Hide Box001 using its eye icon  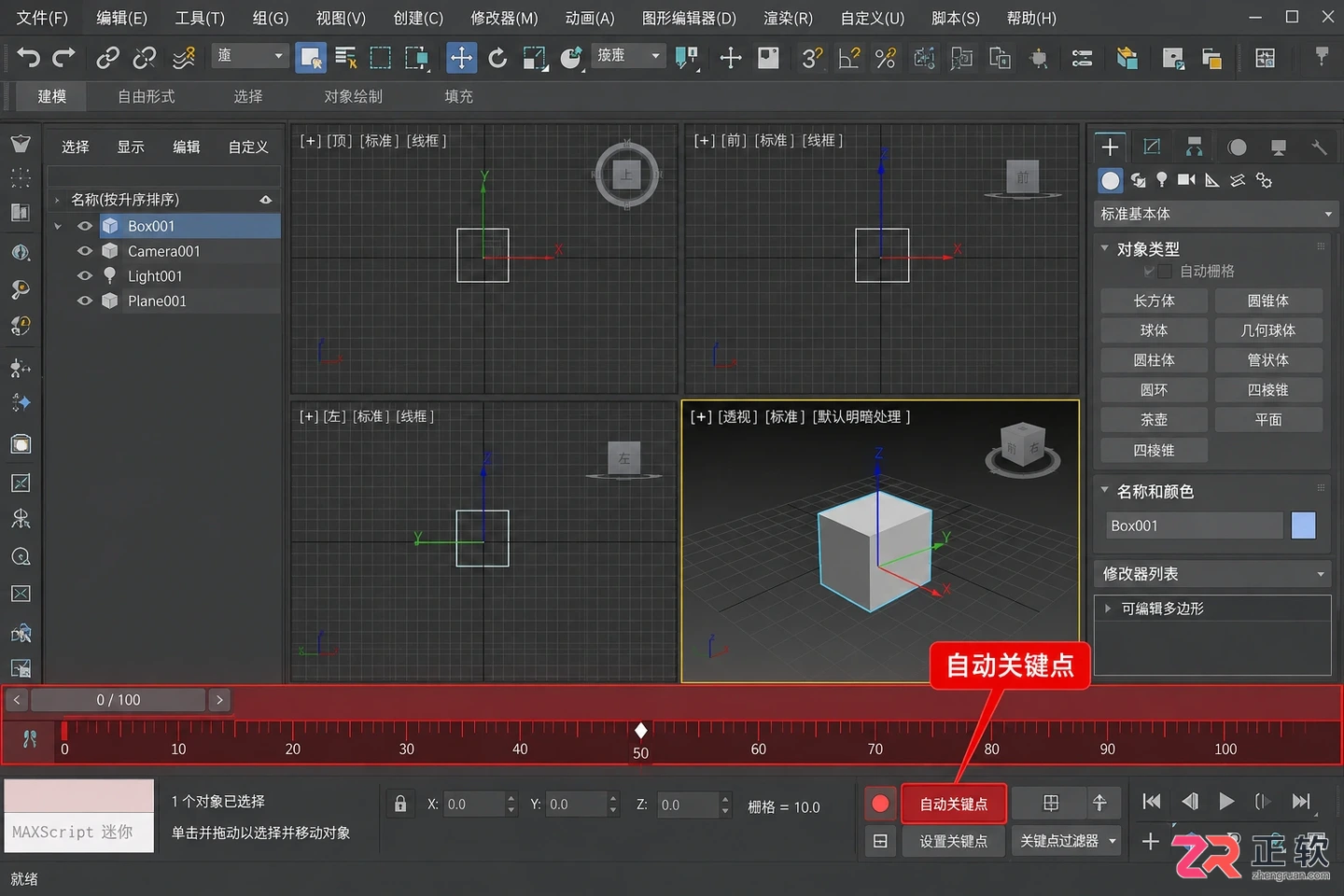85,226
